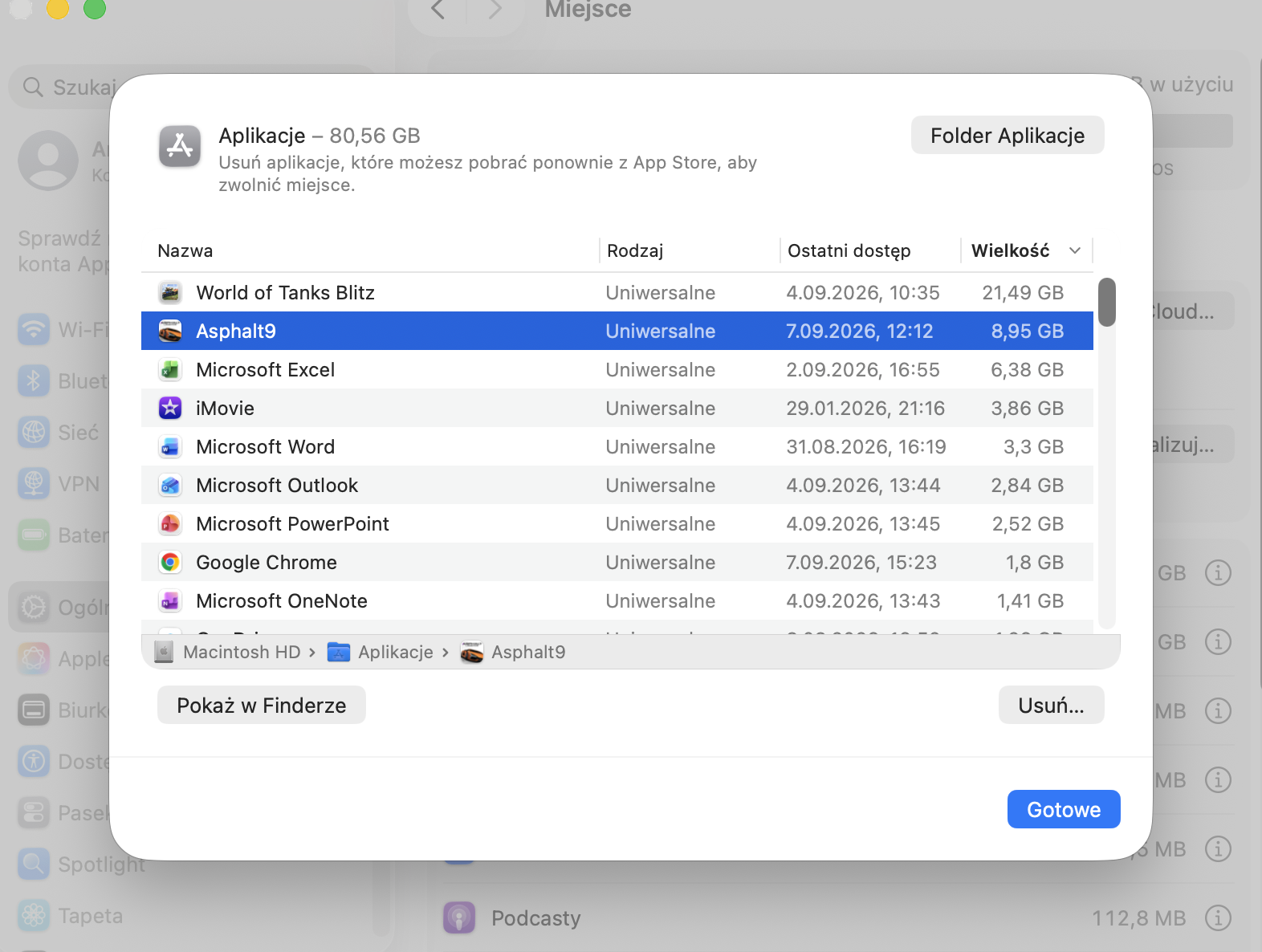The image size is (1262, 952).
Task: Click Aplikacje label in the path bar
Action: coord(396,653)
